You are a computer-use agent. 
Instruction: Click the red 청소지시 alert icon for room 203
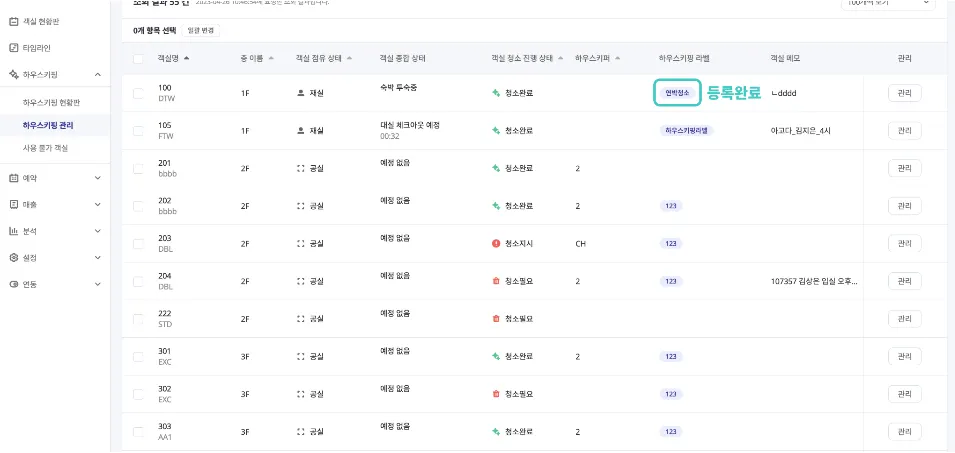click(496, 243)
